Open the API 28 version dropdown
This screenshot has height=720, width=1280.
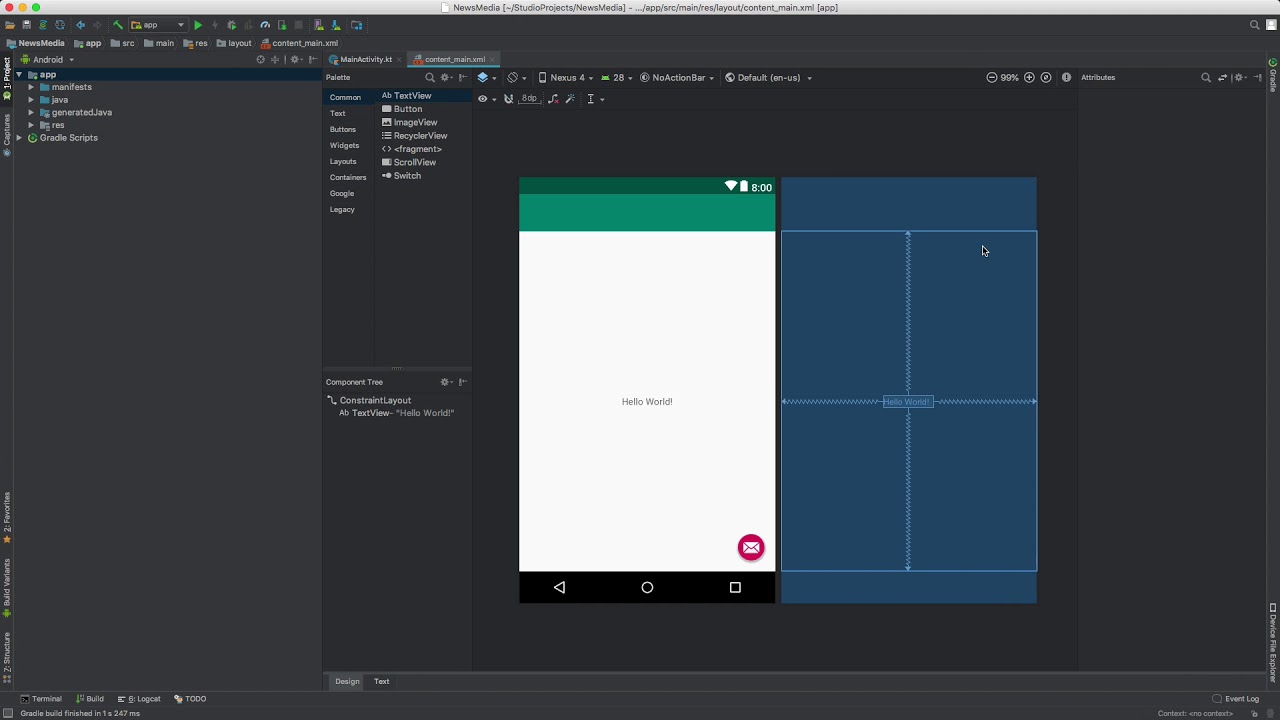pyautogui.click(x=617, y=78)
